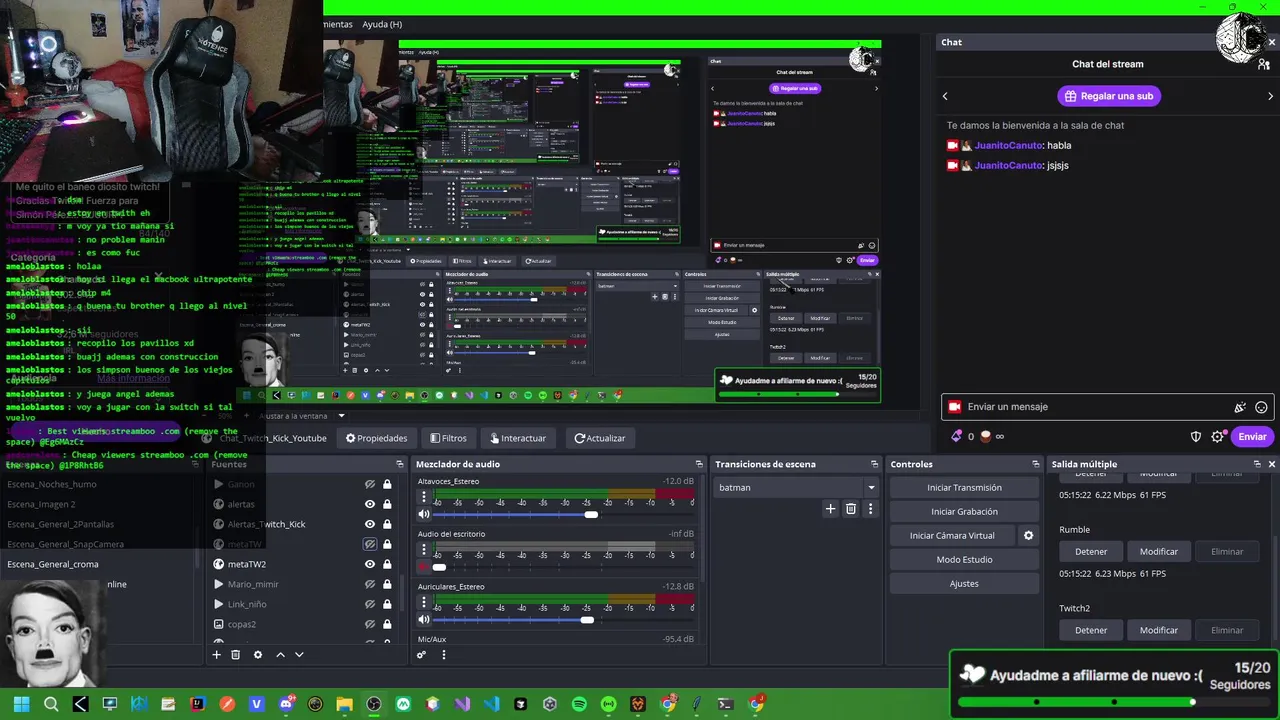Open chat settings gear icon
Image resolution: width=1280 pixels, height=720 pixels.
click(x=1217, y=437)
